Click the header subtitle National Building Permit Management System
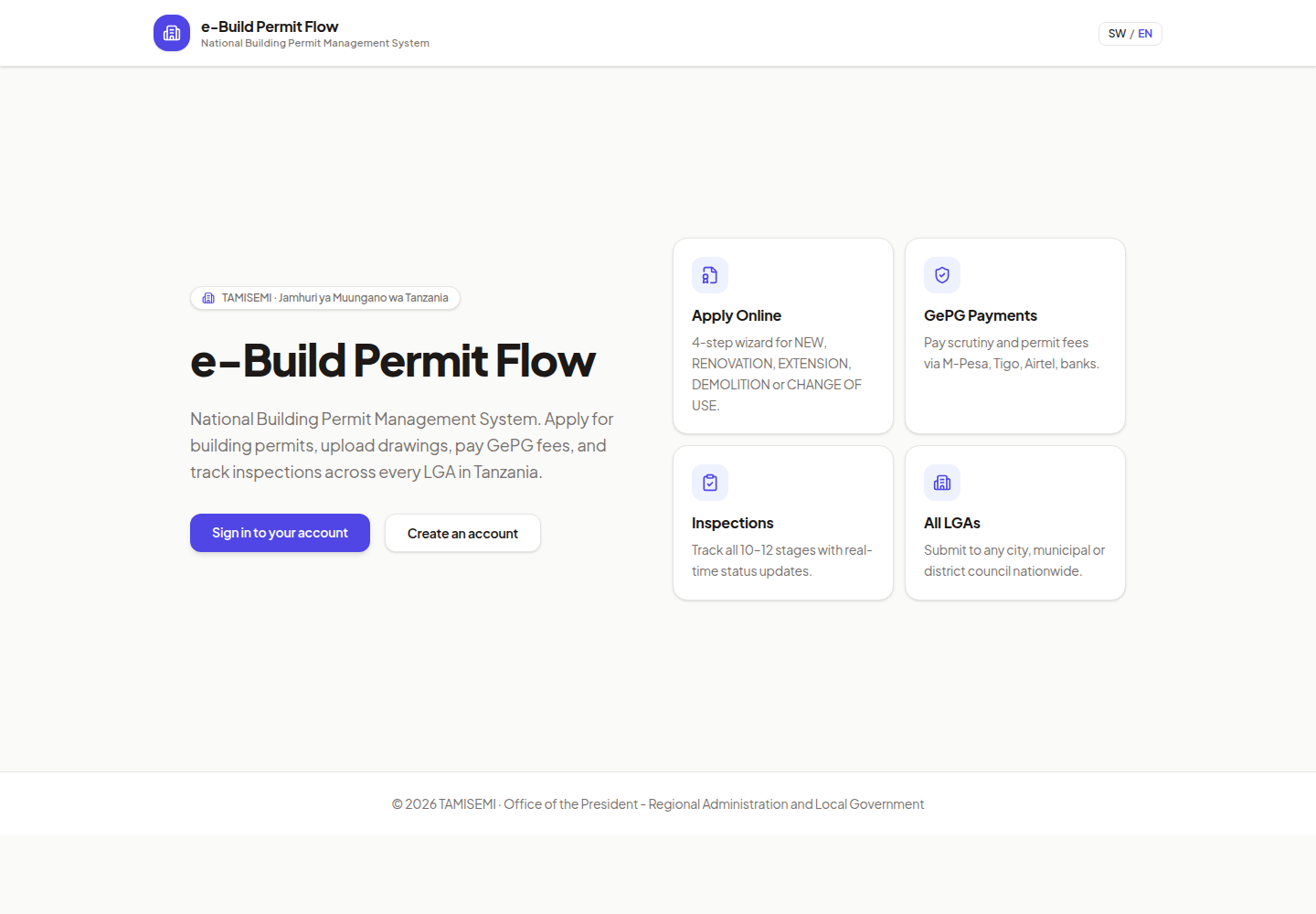This screenshot has width=1316, height=914. [315, 43]
